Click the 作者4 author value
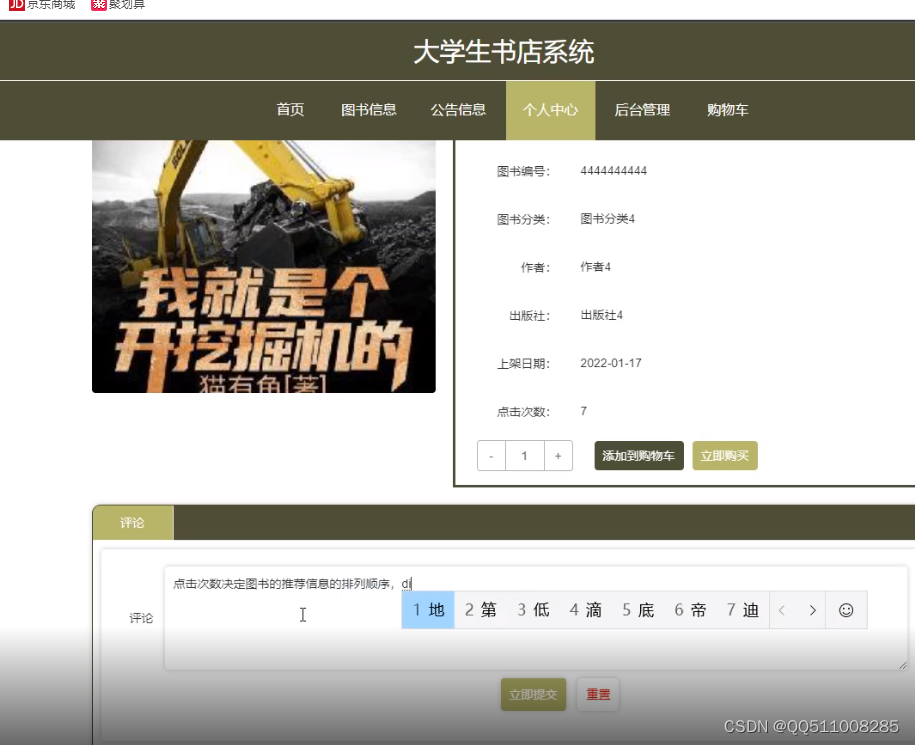 tap(595, 267)
